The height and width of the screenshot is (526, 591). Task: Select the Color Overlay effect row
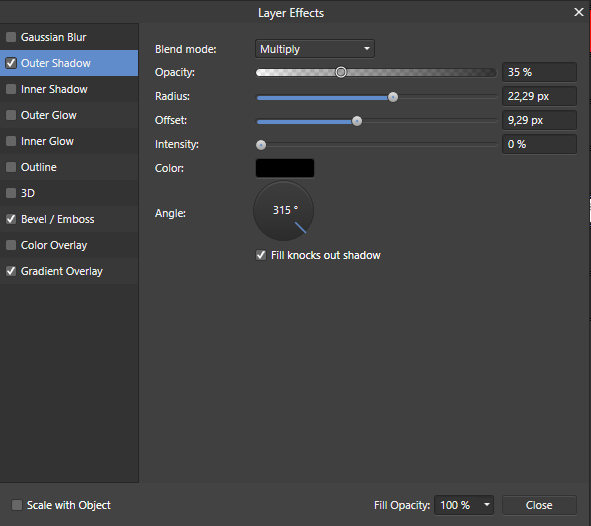pyautogui.click(x=69, y=245)
